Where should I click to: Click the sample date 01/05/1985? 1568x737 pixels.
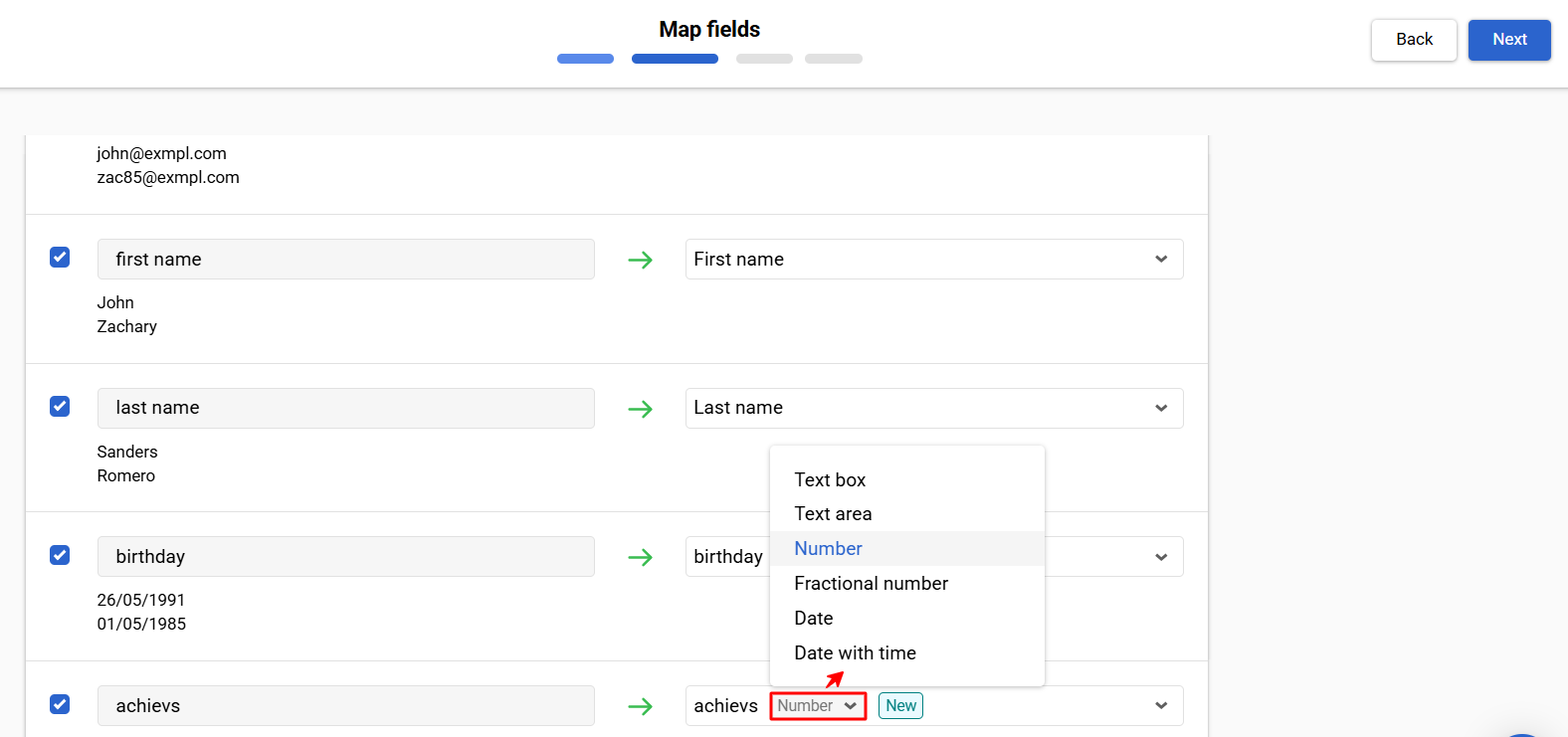[141, 624]
